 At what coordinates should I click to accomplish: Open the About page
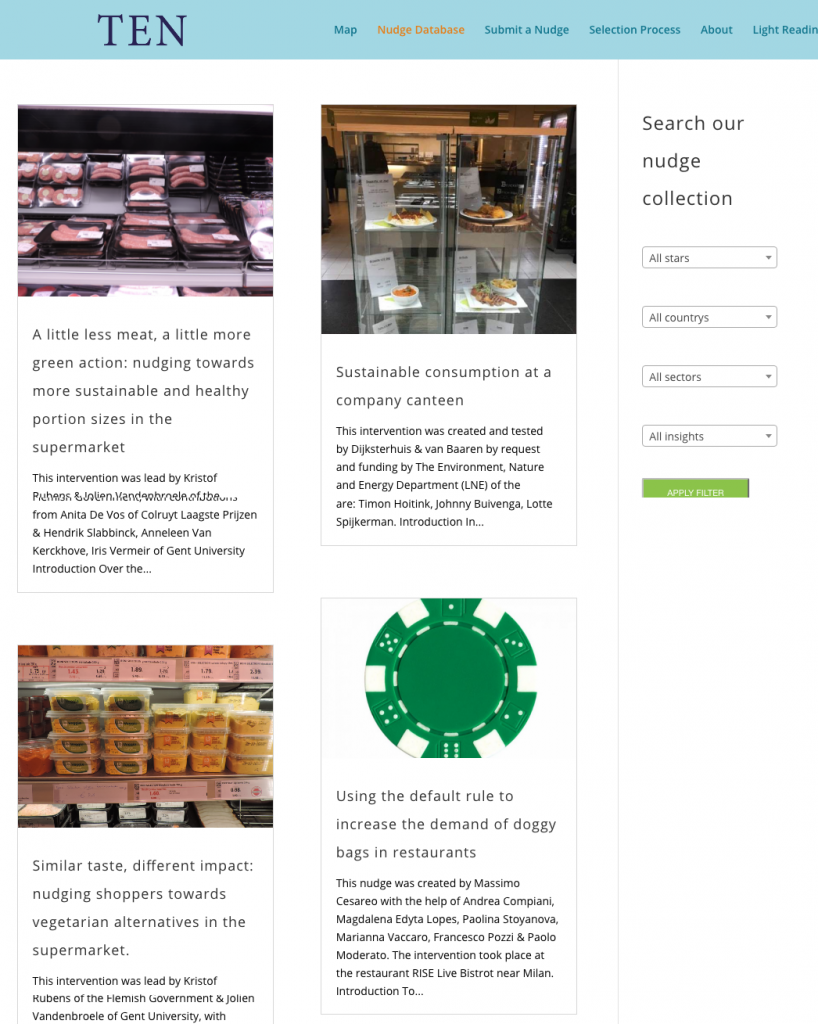click(716, 30)
